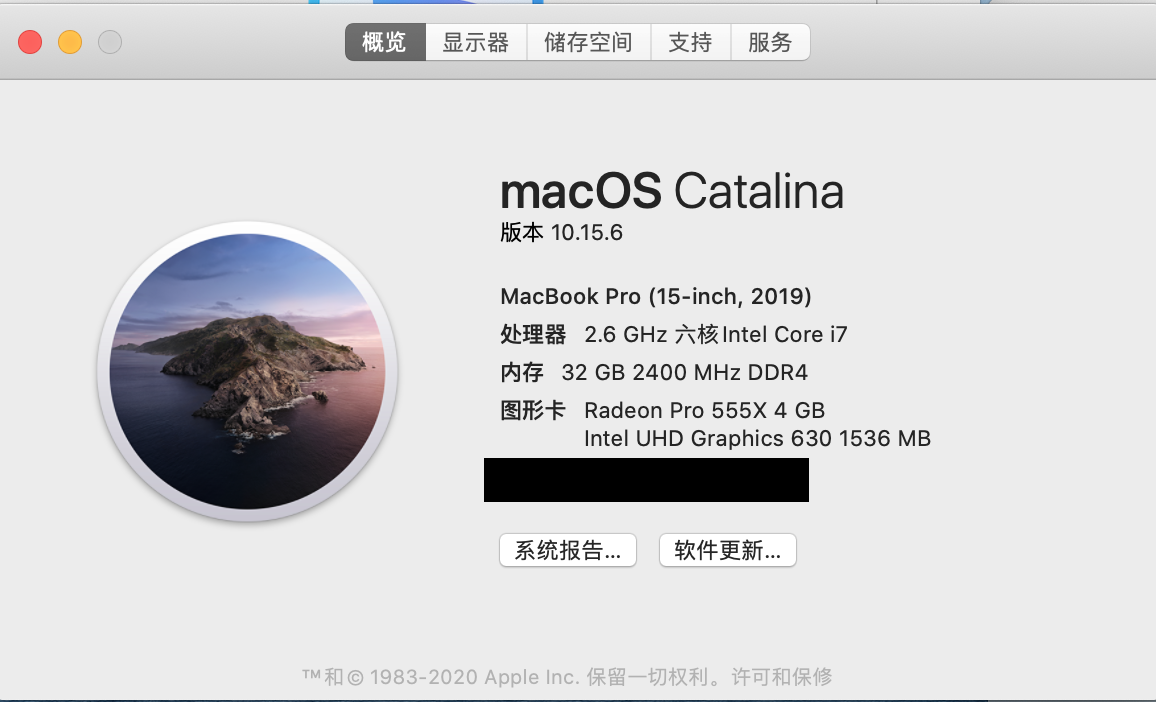Open the 许可和保修 link
The image size is (1156, 702).
pyautogui.click(x=781, y=676)
